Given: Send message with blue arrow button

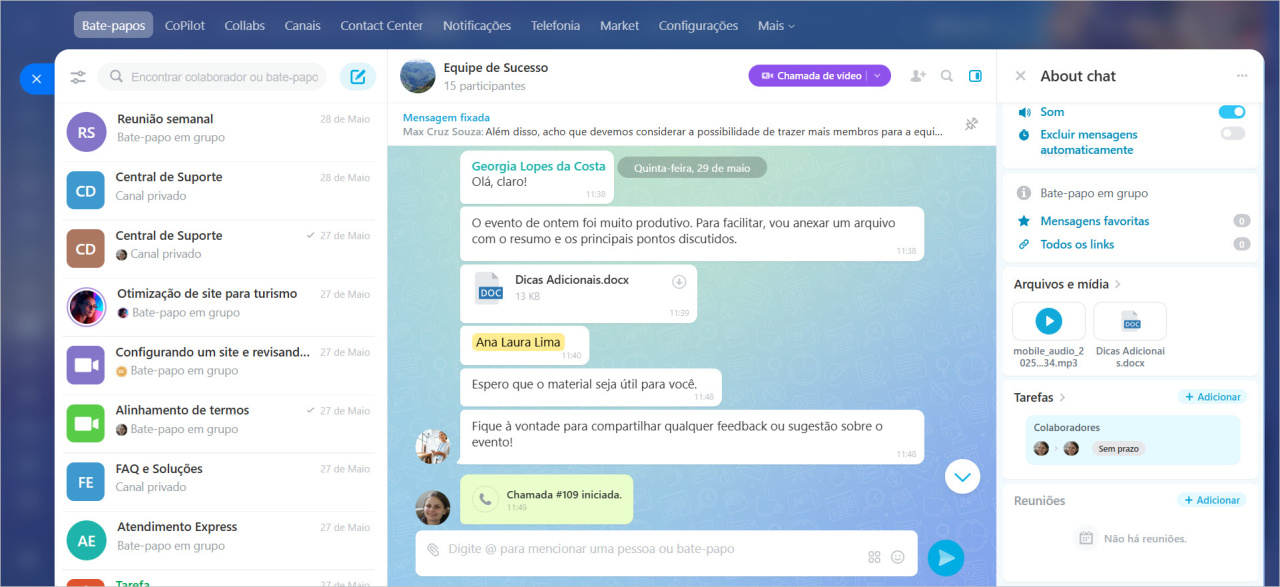Looking at the screenshot, I should pyautogui.click(x=946, y=557).
